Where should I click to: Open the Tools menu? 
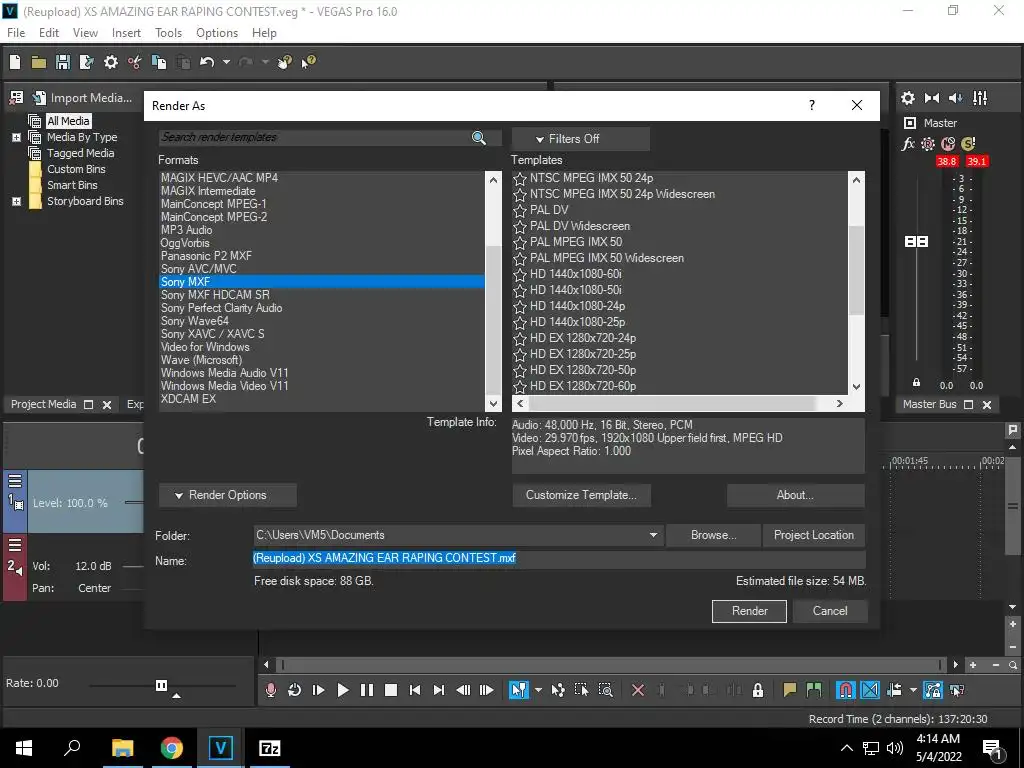click(168, 33)
